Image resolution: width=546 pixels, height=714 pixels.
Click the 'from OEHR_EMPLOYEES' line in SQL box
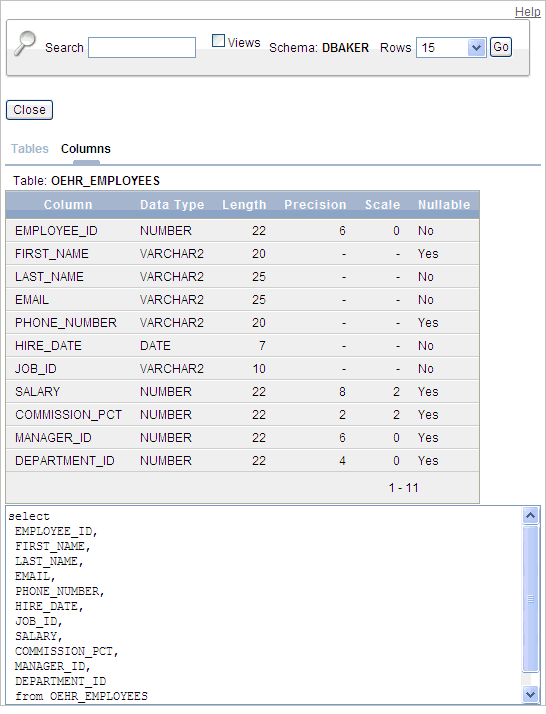pos(82,696)
